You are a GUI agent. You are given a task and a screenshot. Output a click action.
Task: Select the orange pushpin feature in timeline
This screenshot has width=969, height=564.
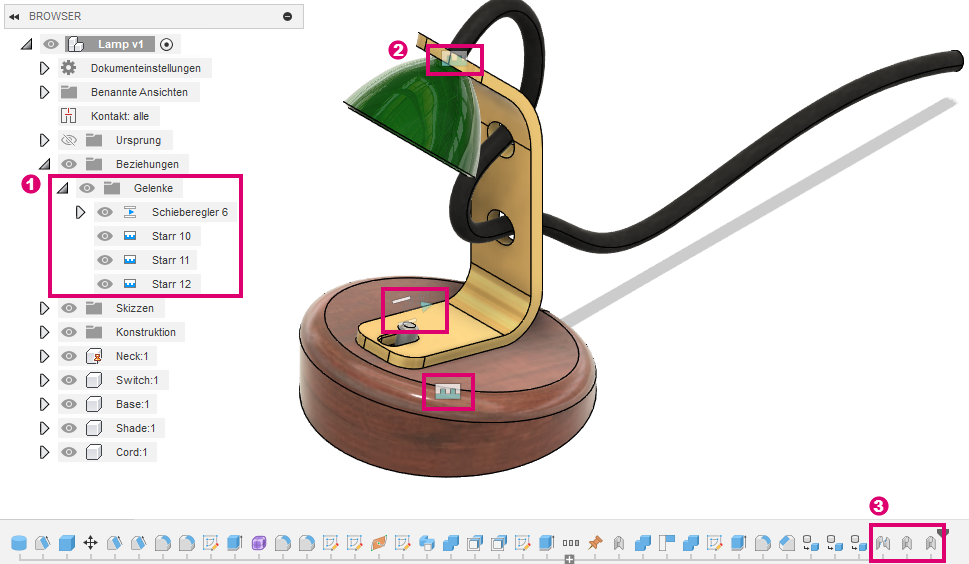point(595,543)
